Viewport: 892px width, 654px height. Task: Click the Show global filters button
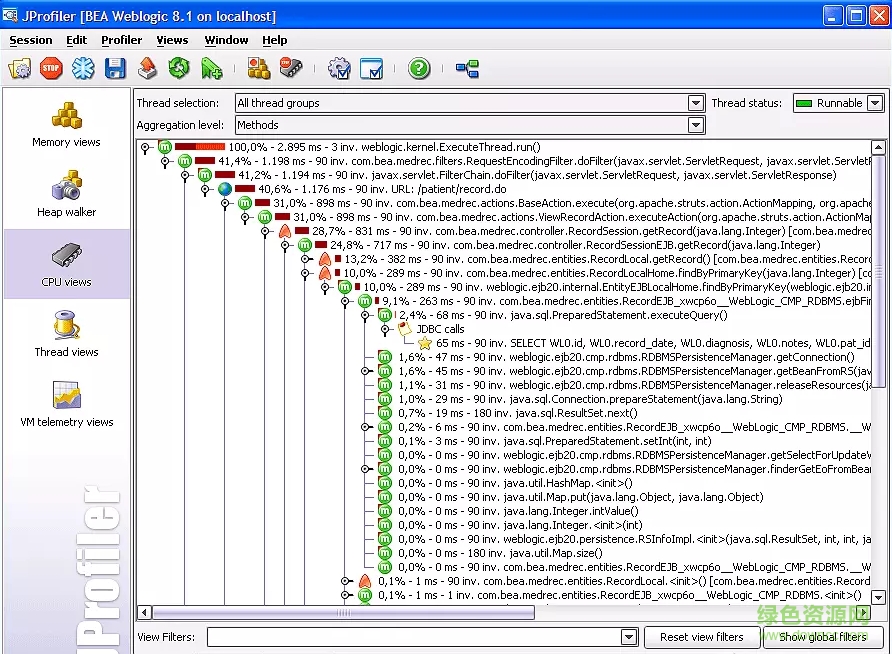point(822,637)
